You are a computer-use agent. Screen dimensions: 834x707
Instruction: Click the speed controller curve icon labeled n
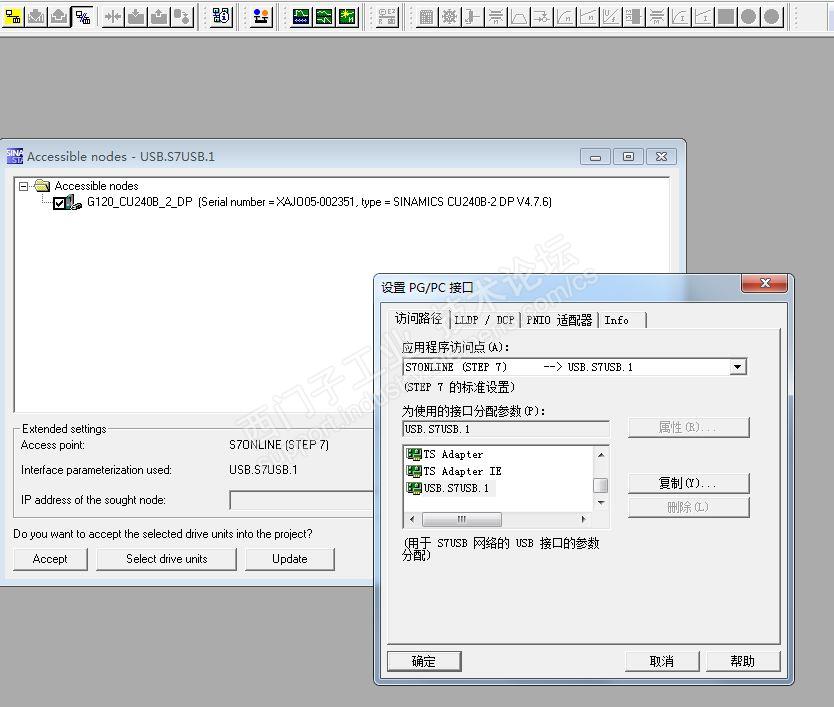[565, 17]
